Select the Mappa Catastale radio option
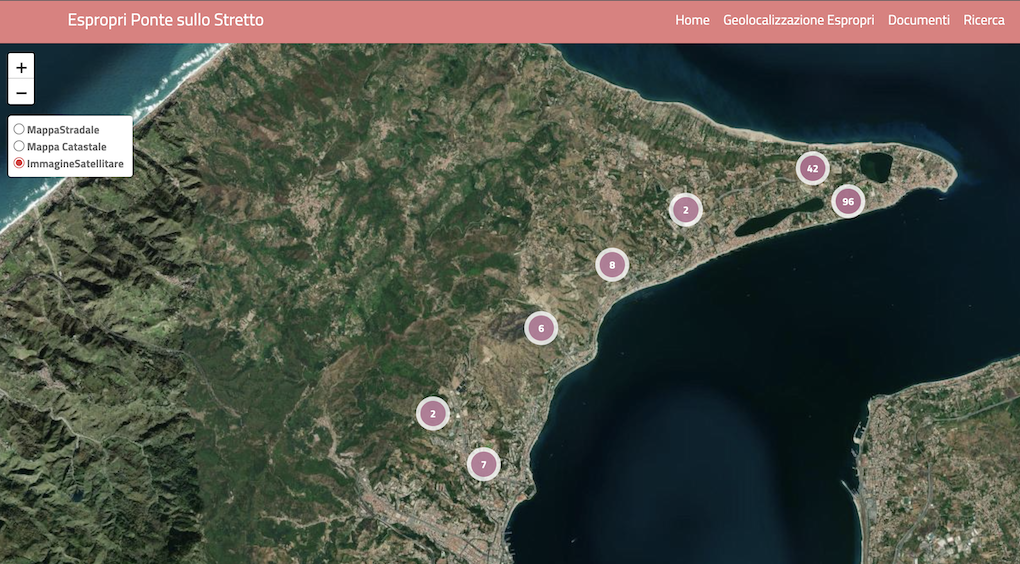This screenshot has height=564, width=1020. [x=19, y=146]
